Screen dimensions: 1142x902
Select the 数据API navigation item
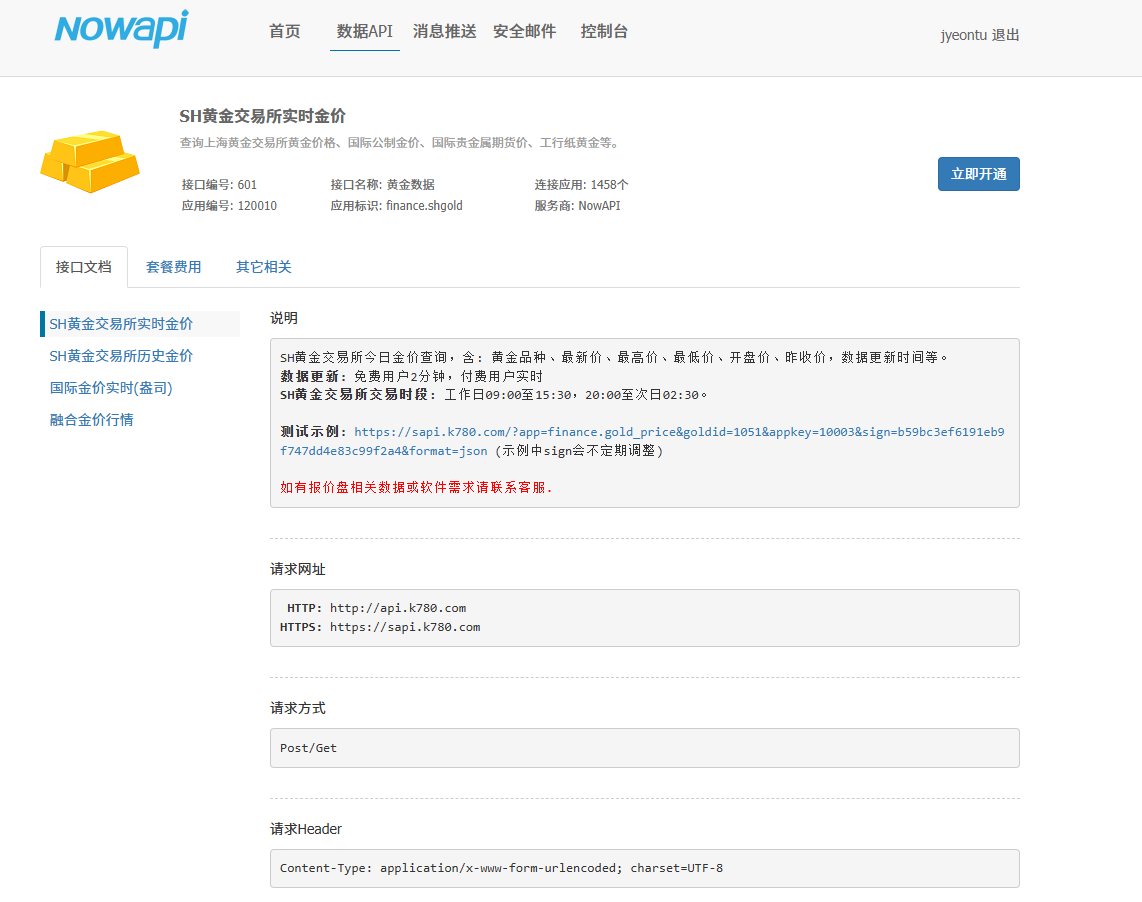point(364,31)
